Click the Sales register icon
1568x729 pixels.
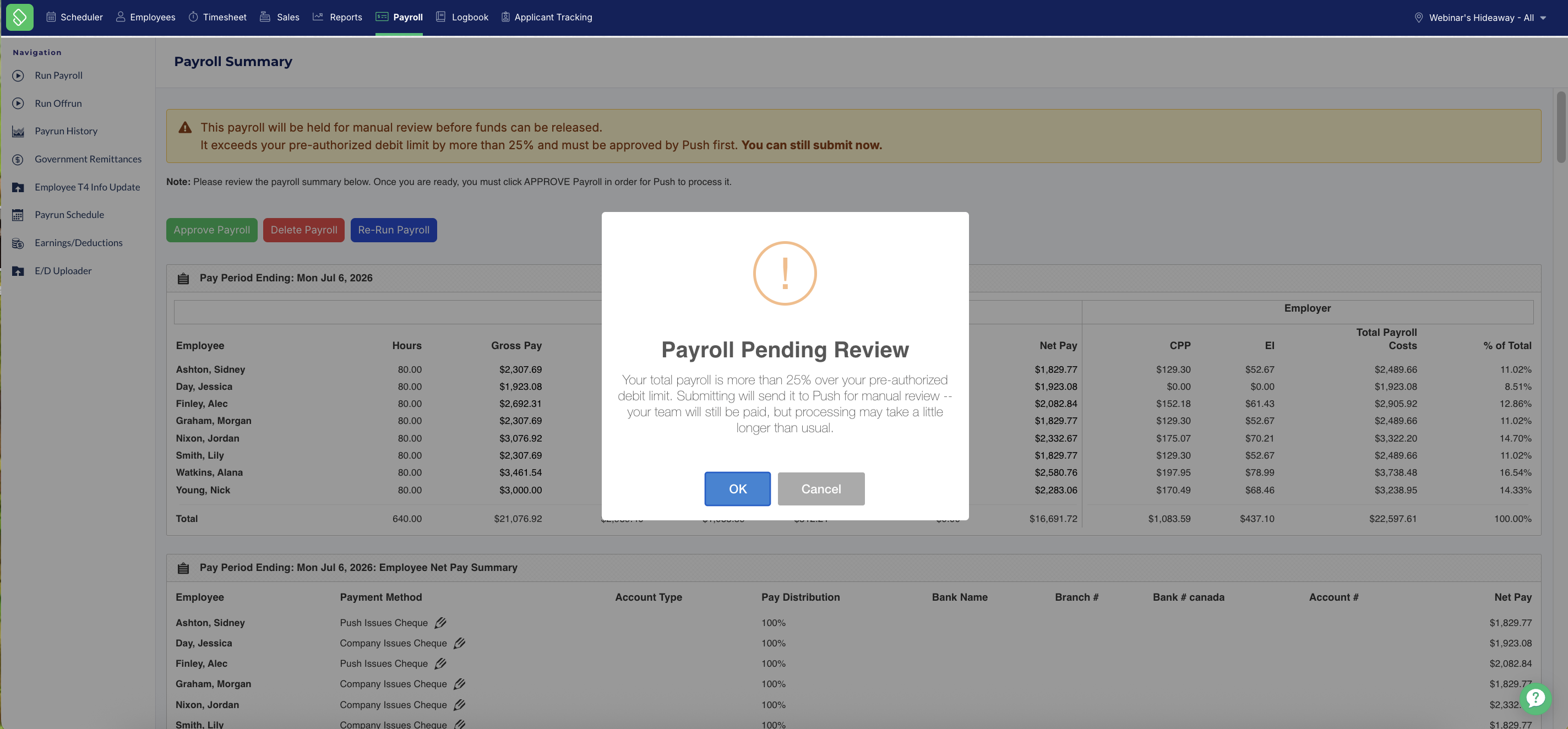click(265, 17)
